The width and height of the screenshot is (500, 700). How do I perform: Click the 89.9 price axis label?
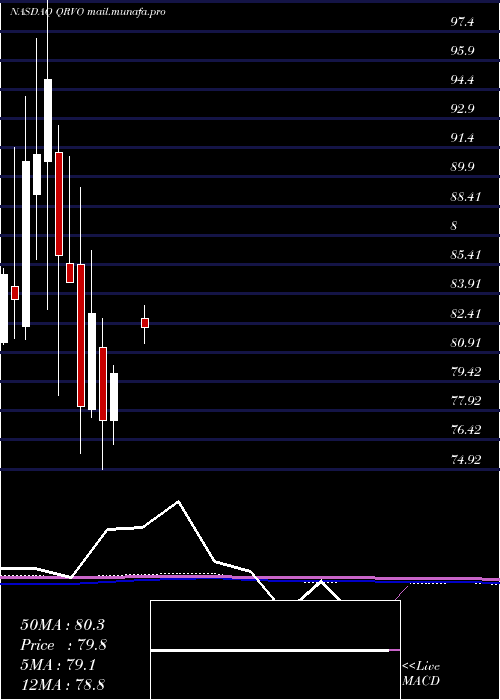click(x=462, y=167)
